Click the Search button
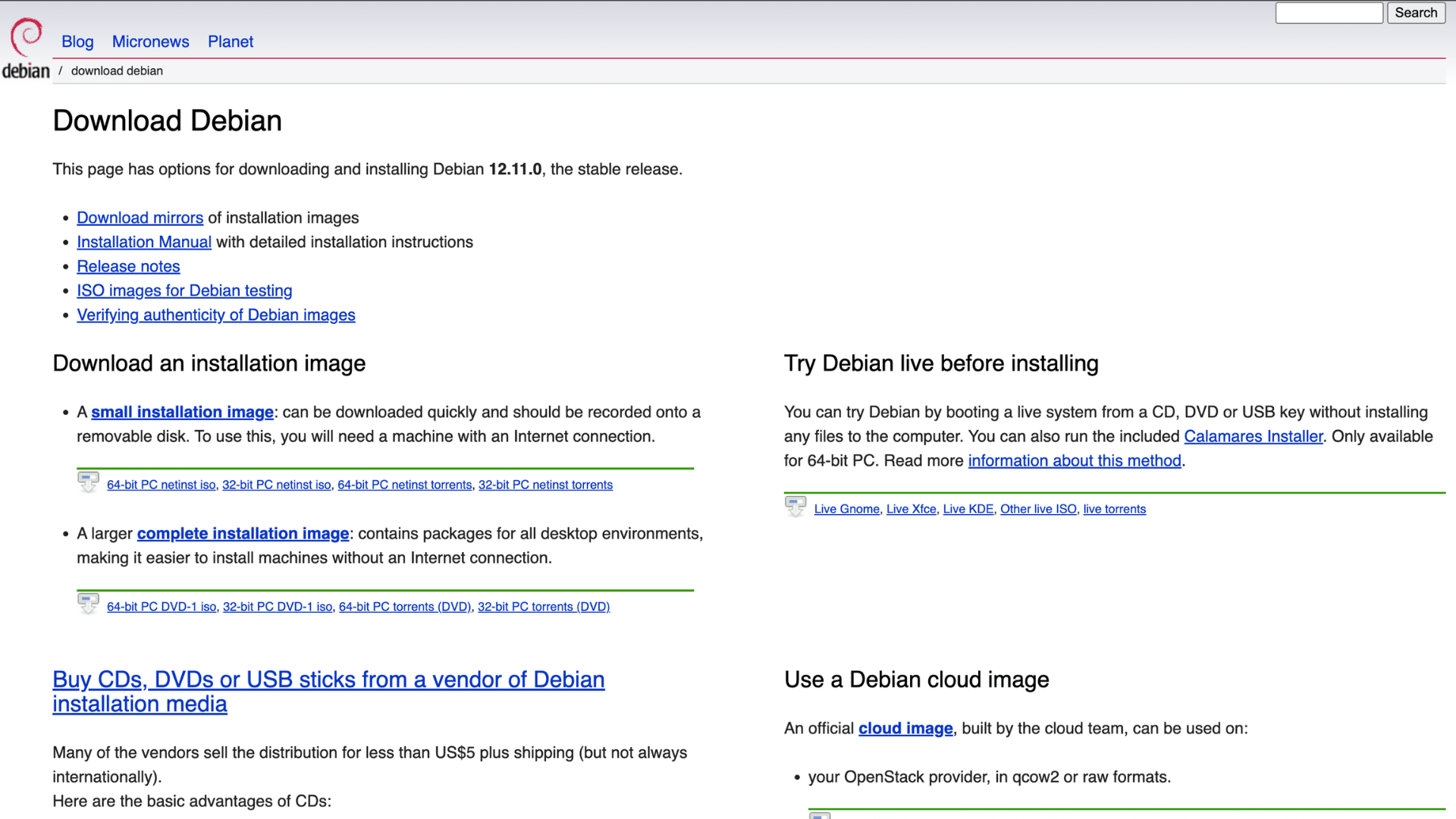The image size is (1456, 819). [x=1416, y=13]
